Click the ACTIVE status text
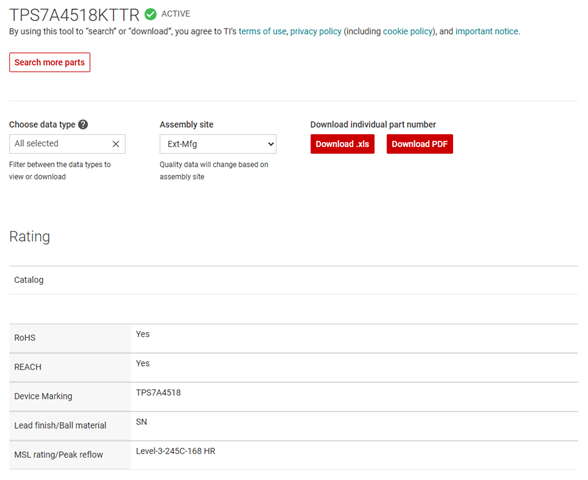The height and width of the screenshot is (480, 588). coord(176,14)
